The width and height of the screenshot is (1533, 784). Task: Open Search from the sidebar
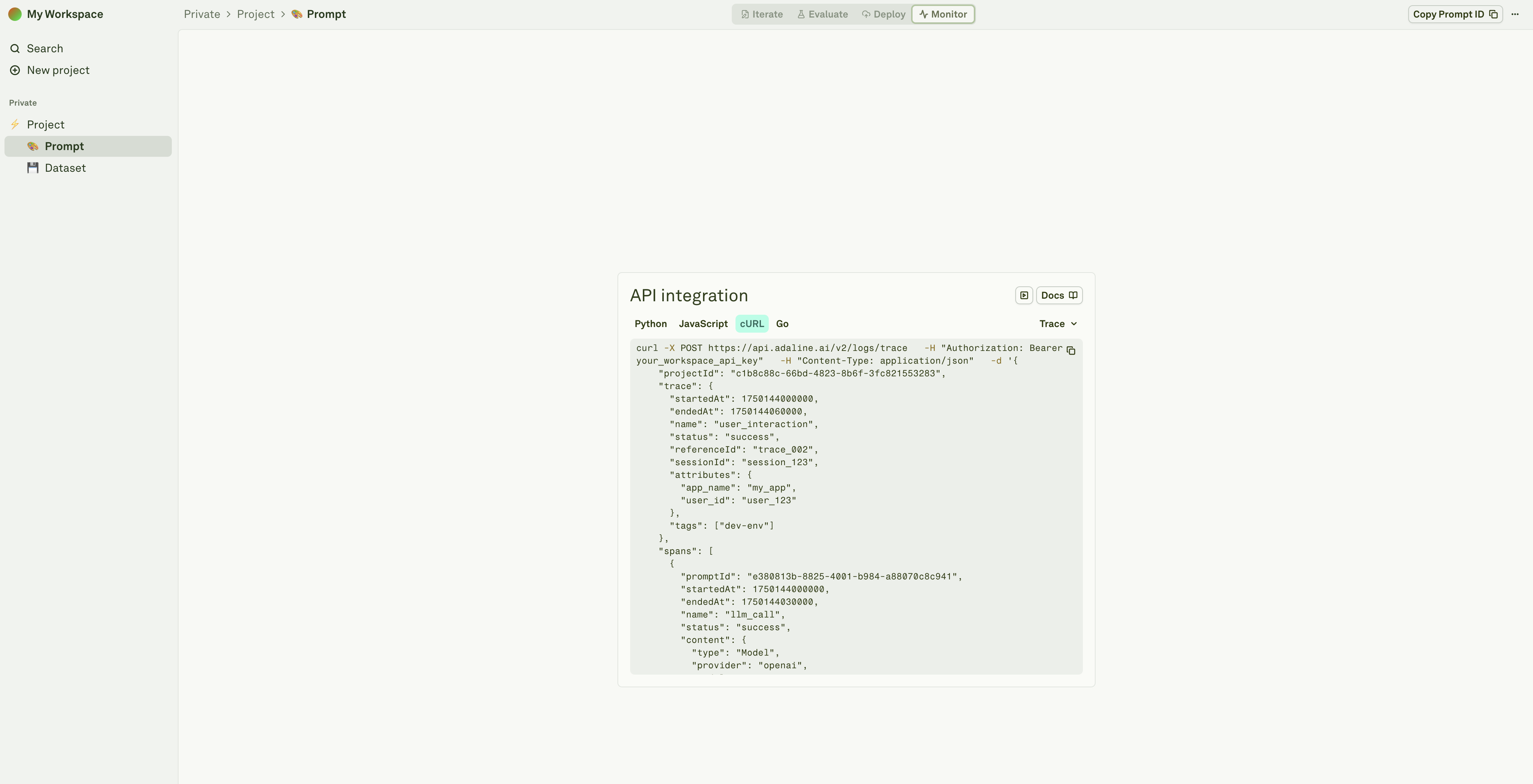coord(44,48)
